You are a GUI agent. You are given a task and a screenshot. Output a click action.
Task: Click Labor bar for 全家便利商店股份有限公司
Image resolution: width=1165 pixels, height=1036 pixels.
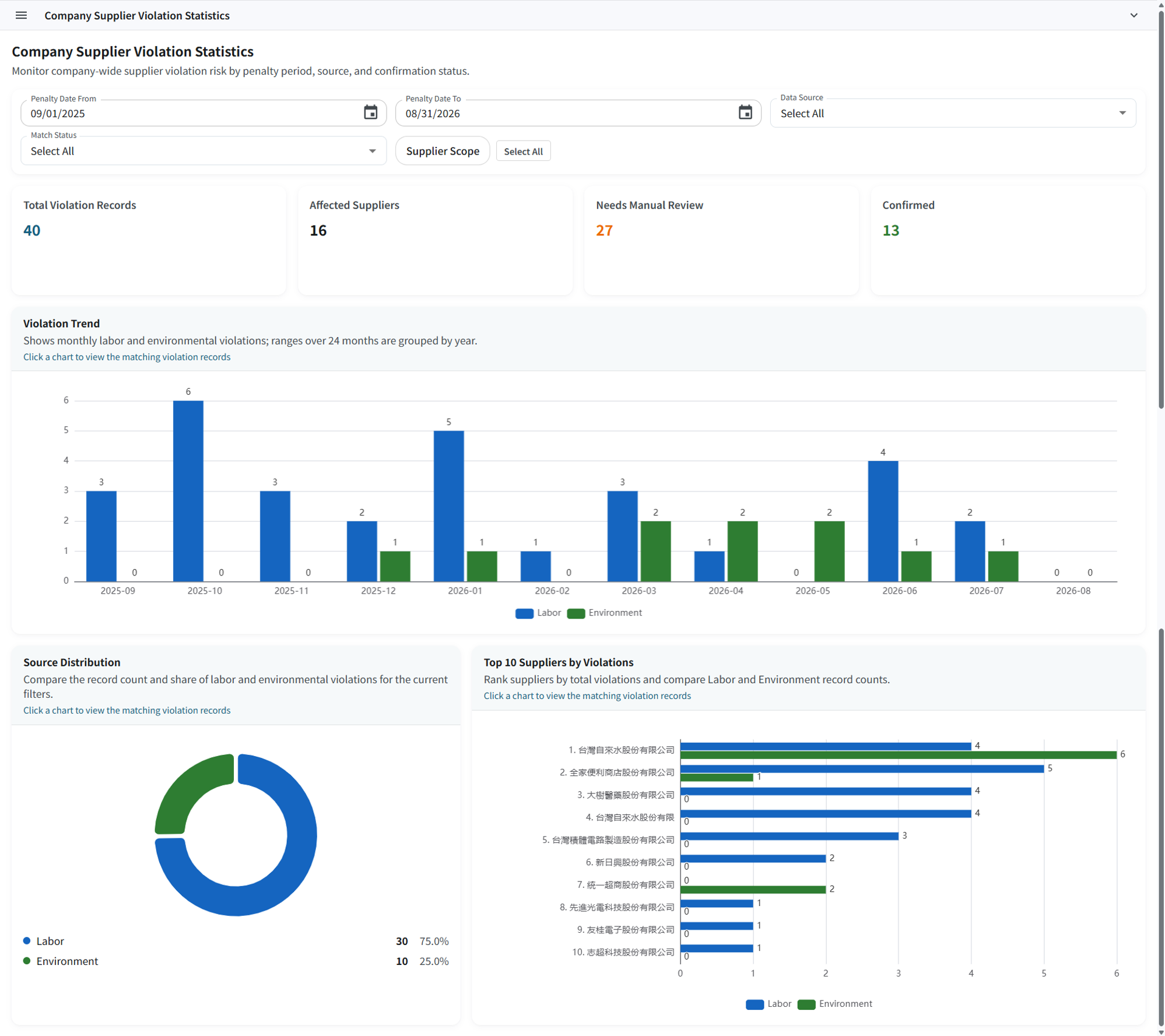pyautogui.click(x=862, y=769)
